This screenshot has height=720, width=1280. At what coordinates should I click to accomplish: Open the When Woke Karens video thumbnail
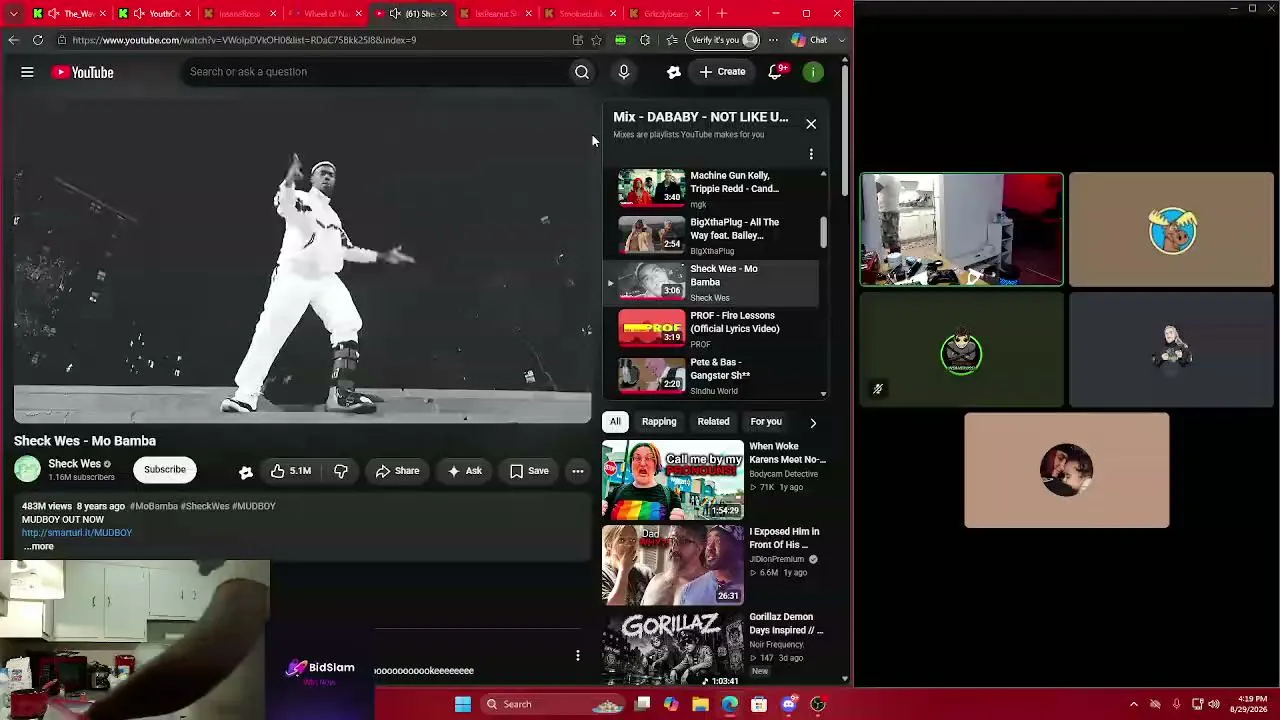tap(673, 480)
